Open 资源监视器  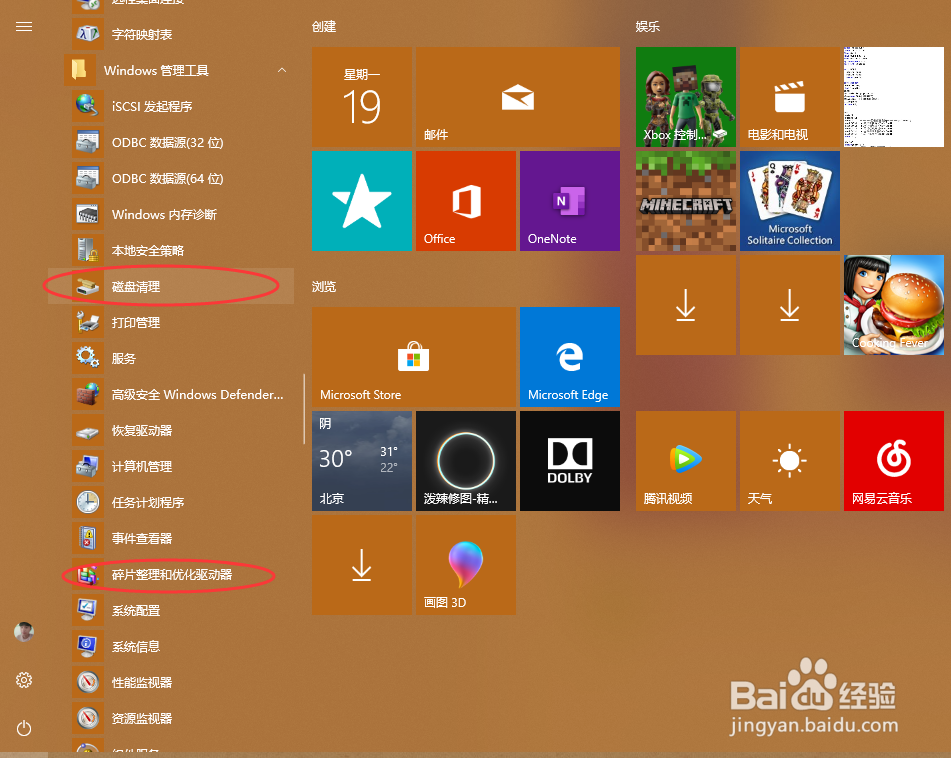(x=172, y=719)
